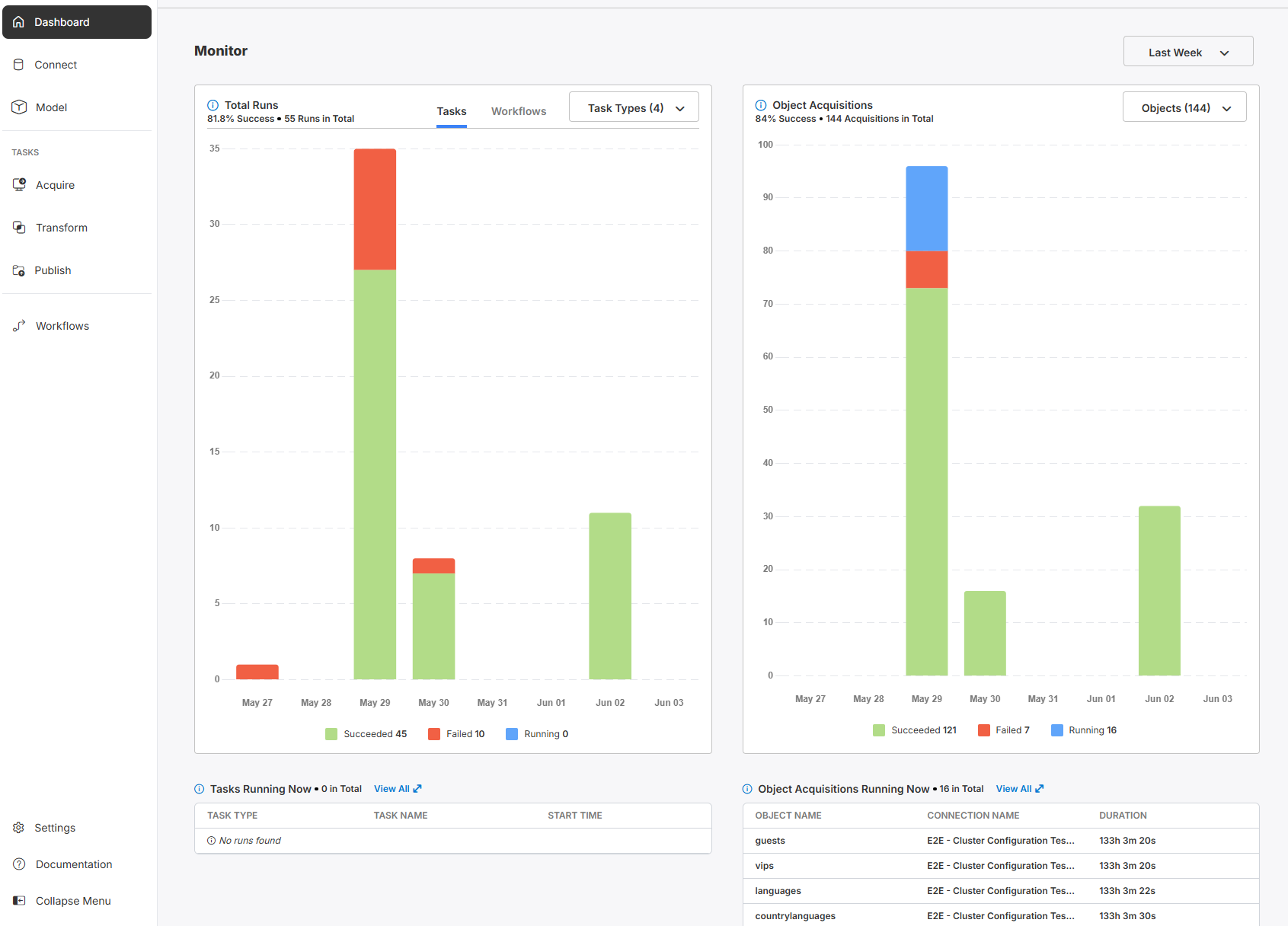The height and width of the screenshot is (926, 1288).
Task: Open the Last Week time range dropdown
Action: point(1188,52)
